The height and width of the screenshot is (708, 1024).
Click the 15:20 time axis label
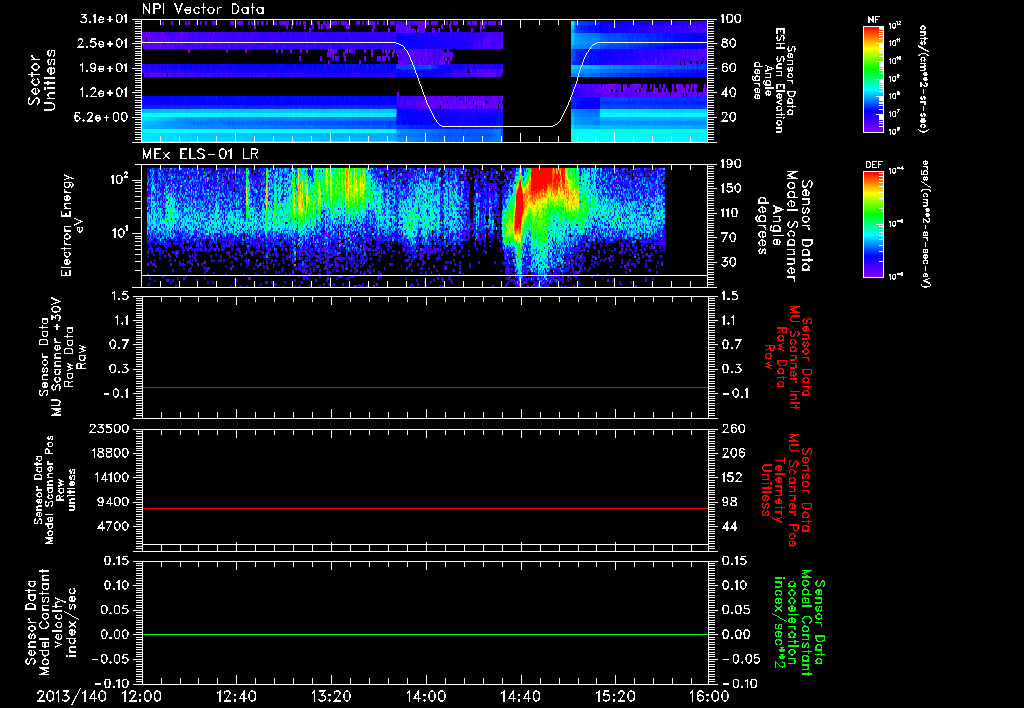click(x=615, y=696)
